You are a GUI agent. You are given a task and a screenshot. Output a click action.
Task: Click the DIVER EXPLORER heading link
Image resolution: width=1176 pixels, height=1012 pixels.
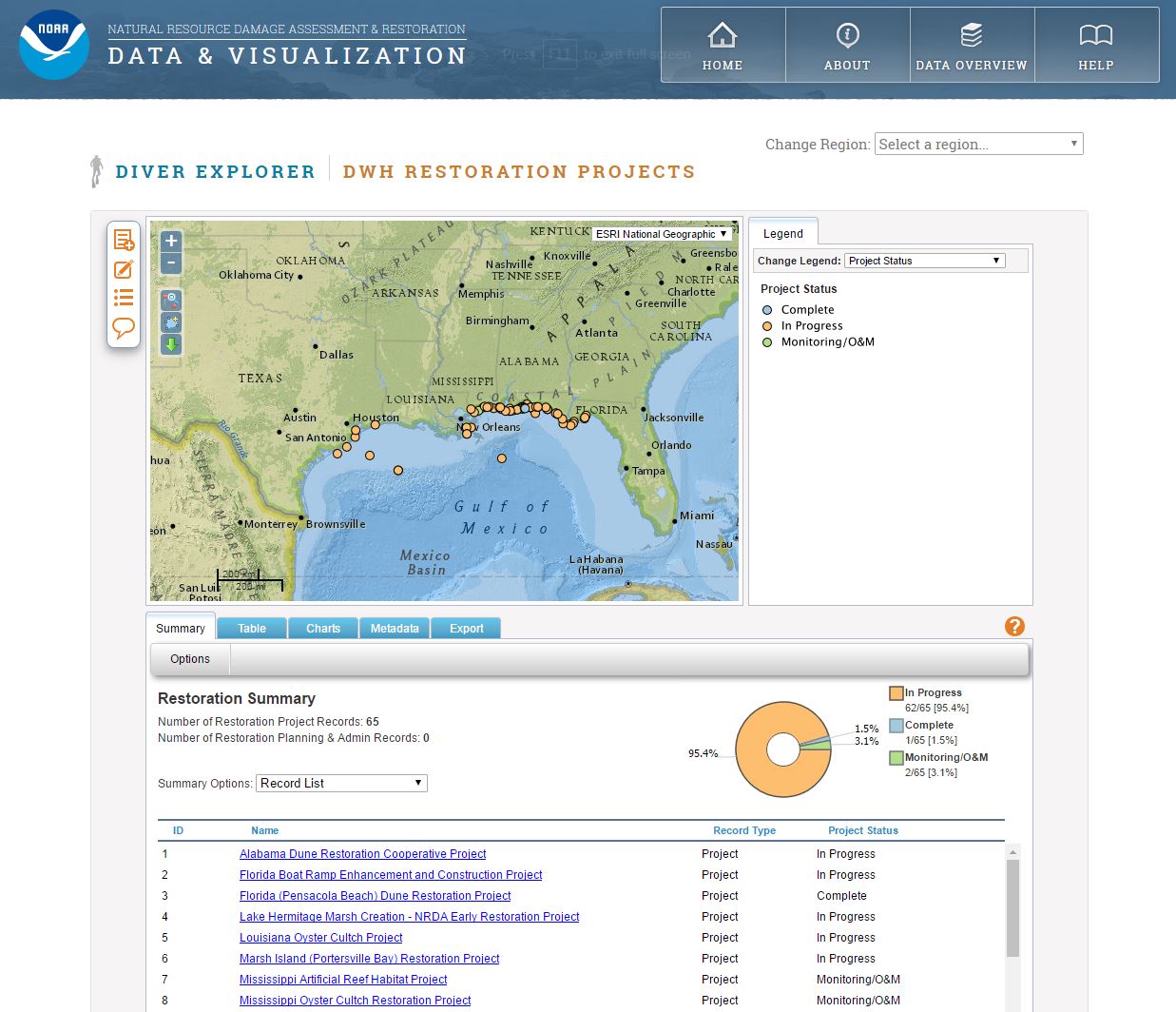[215, 172]
